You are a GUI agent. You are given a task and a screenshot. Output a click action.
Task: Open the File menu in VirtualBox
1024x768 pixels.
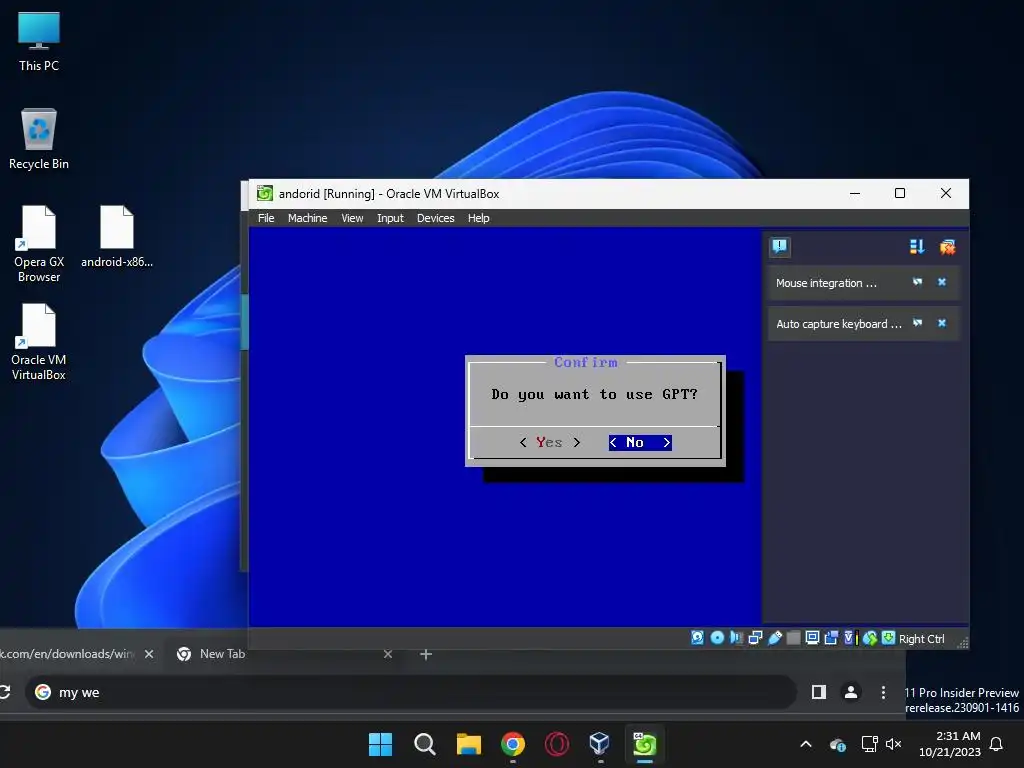[266, 218]
